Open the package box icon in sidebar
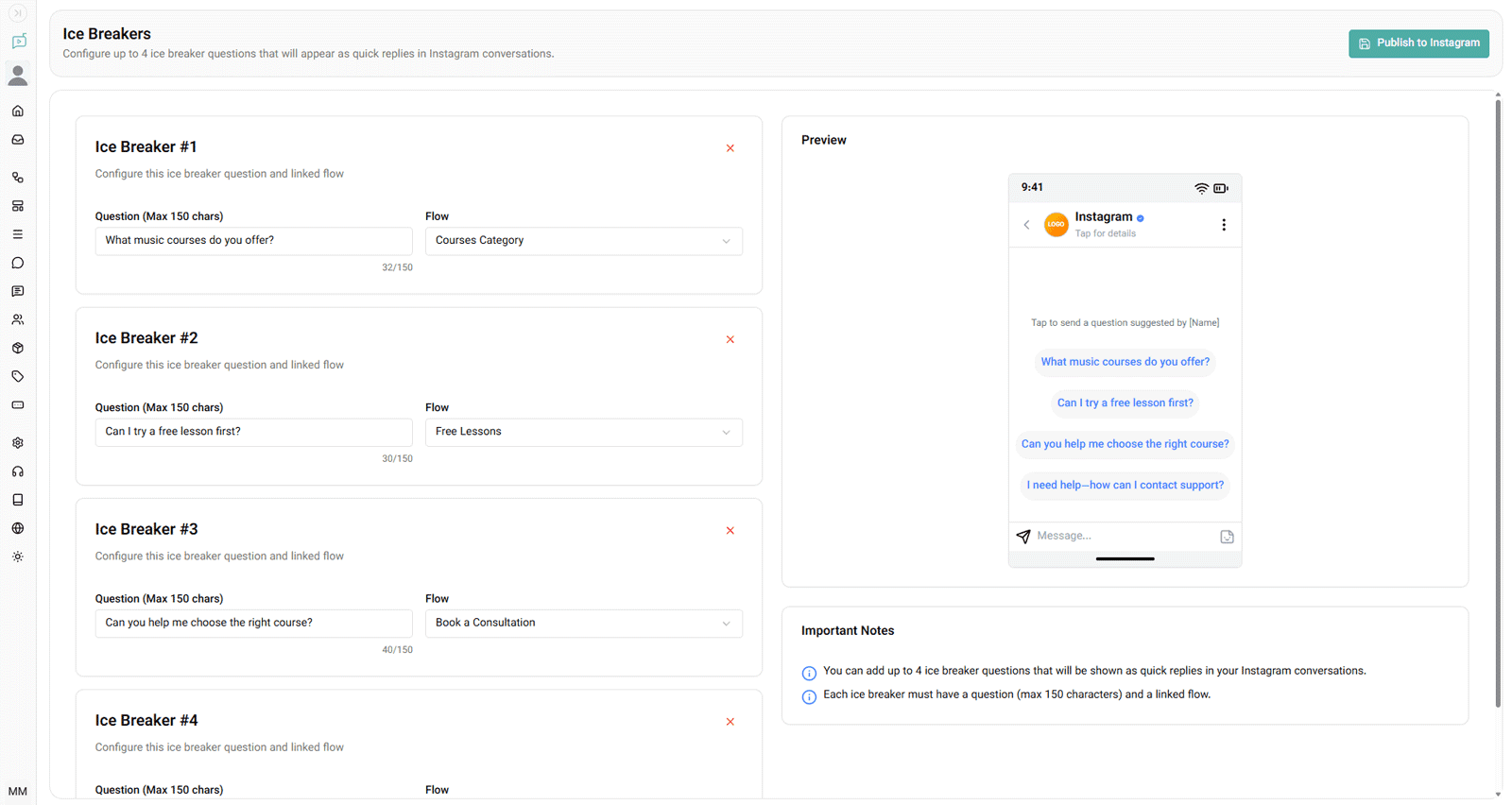This screenshot has width=1512, height=805. click(x=18, y=348)
